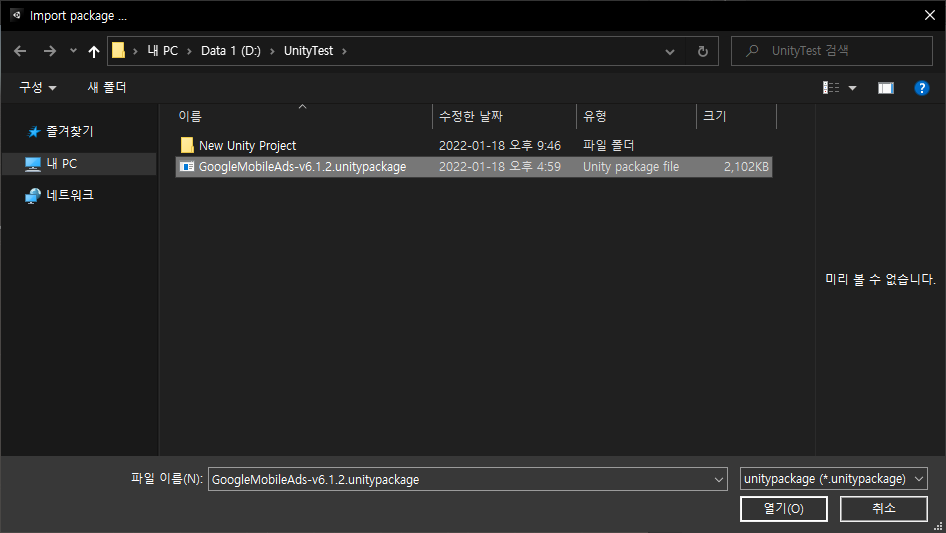Click the 네트워크 network icon
This screenshot has width=946, height=533.
point(33,196)
